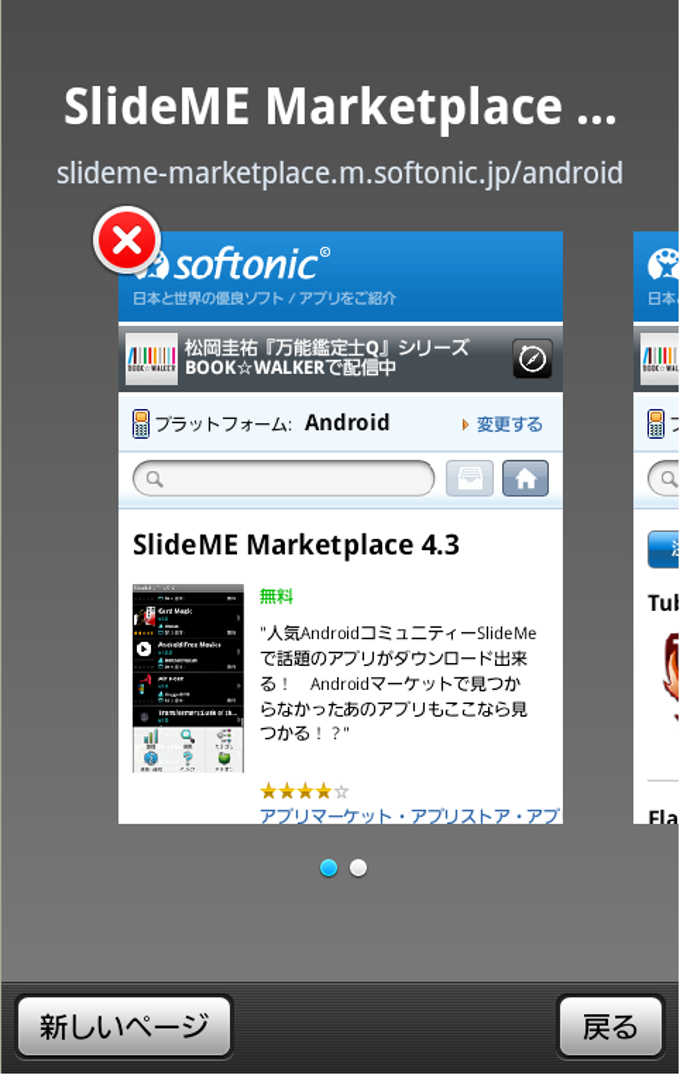Click the home icon button
The image size is (680, 1075).
tap(526, 478)
